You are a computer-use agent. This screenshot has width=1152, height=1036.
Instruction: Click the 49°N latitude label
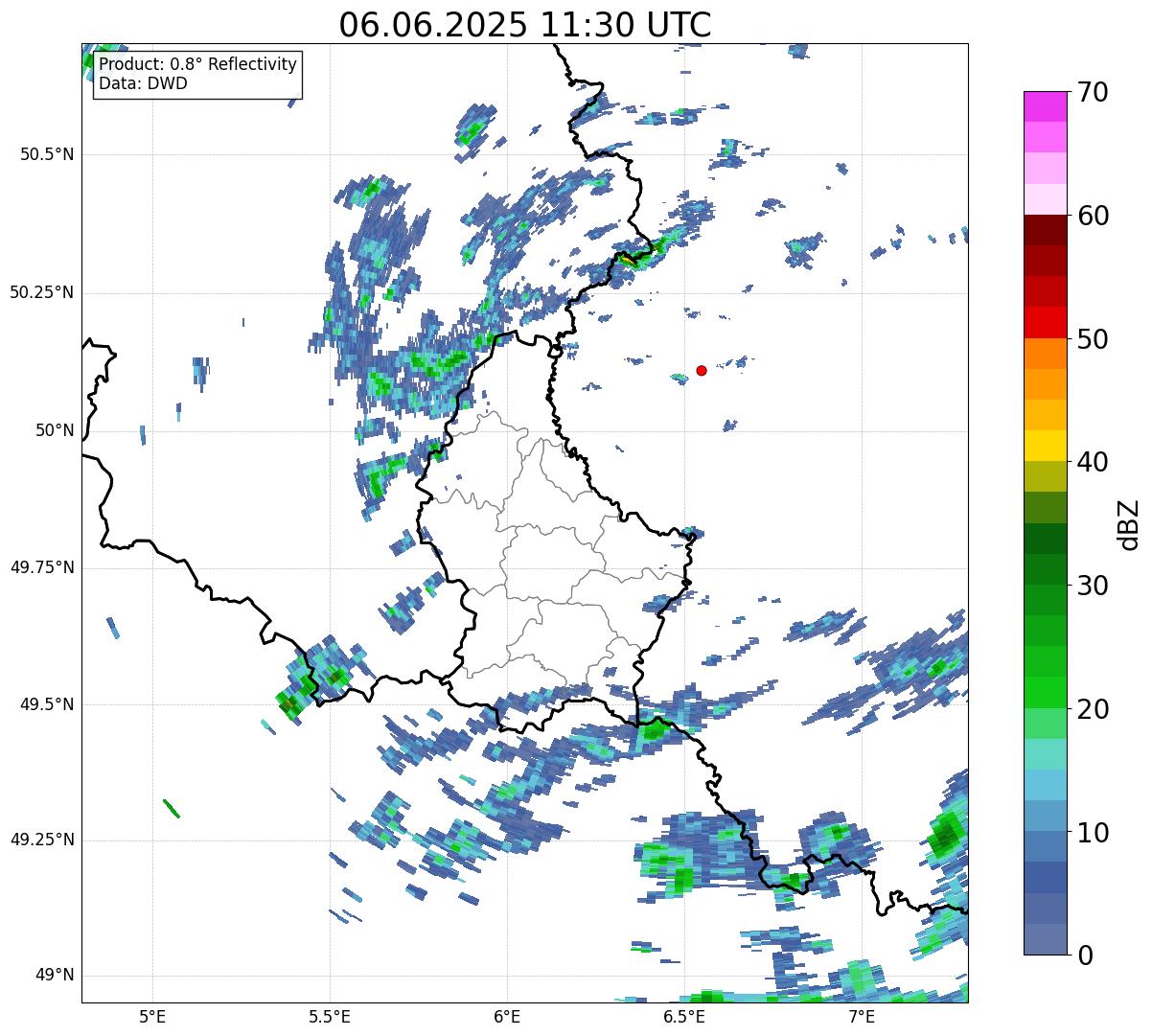click(55, 975)
